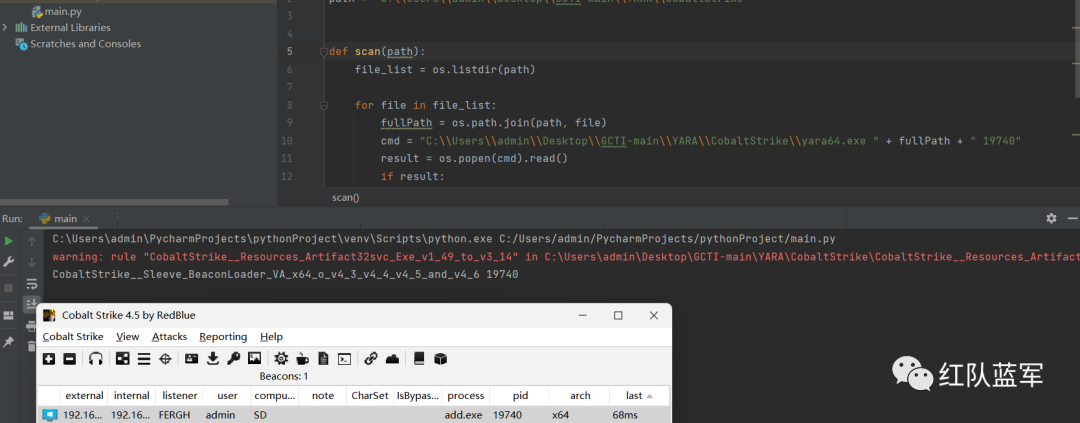Click scan() breadcrumb in editor
The width and height of the screenshot is (1080, 423).
(345, 198)
